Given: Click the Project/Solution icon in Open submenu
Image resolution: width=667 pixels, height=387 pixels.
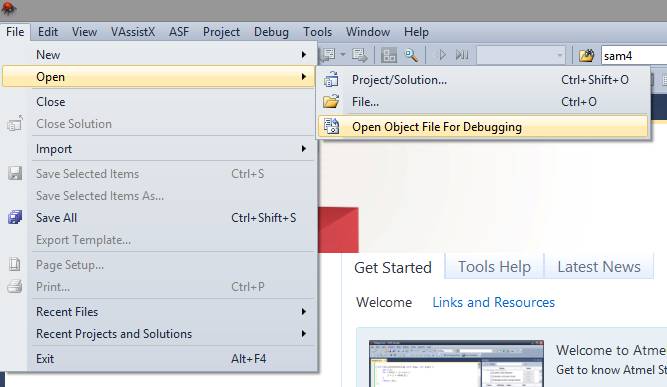Looking at the screenshot, I should (x=331, y=79).
